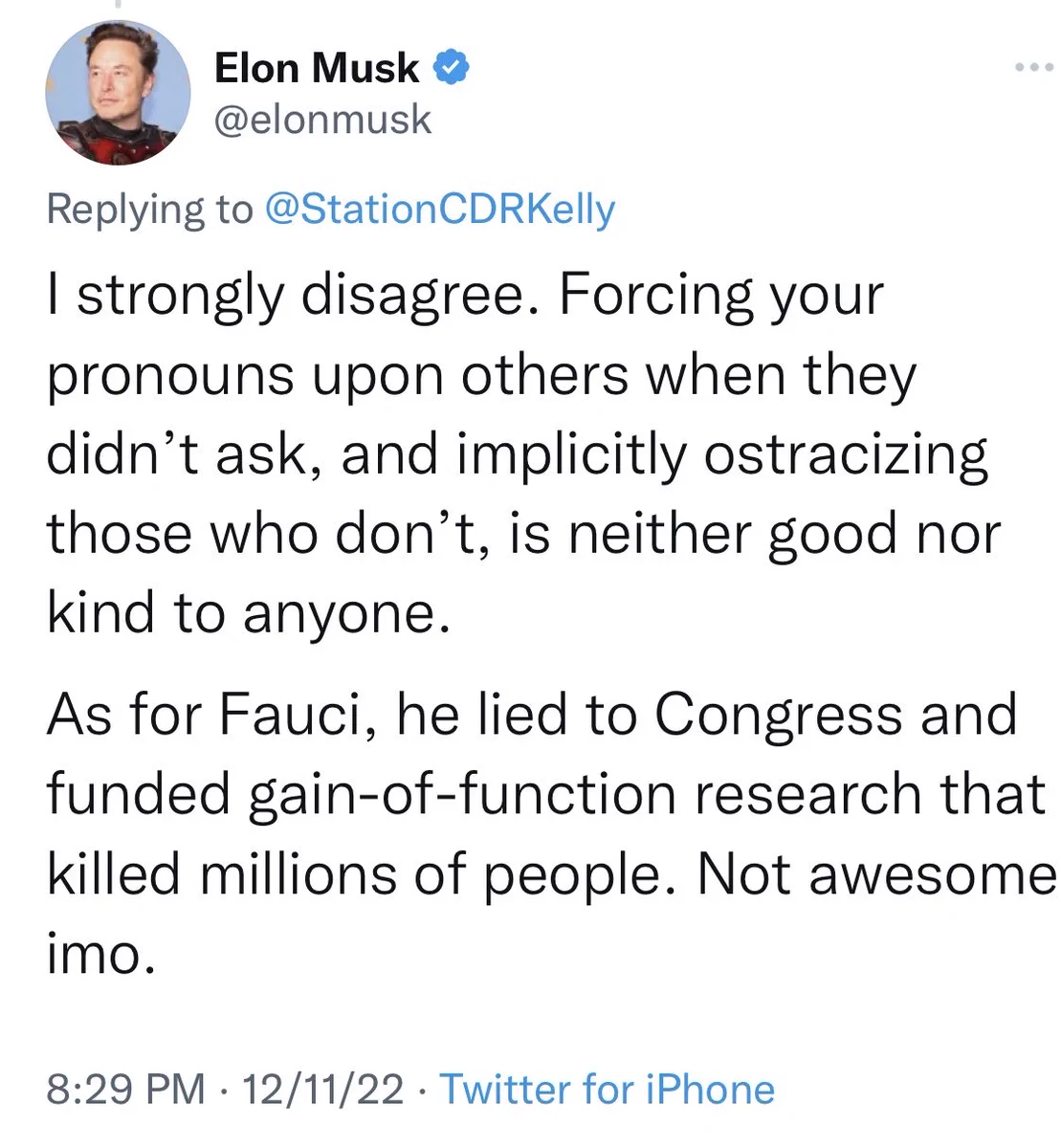Click the phrase 'kind to anyone.'
The height and width of the screenshot is (1148, 1061).
248,613
